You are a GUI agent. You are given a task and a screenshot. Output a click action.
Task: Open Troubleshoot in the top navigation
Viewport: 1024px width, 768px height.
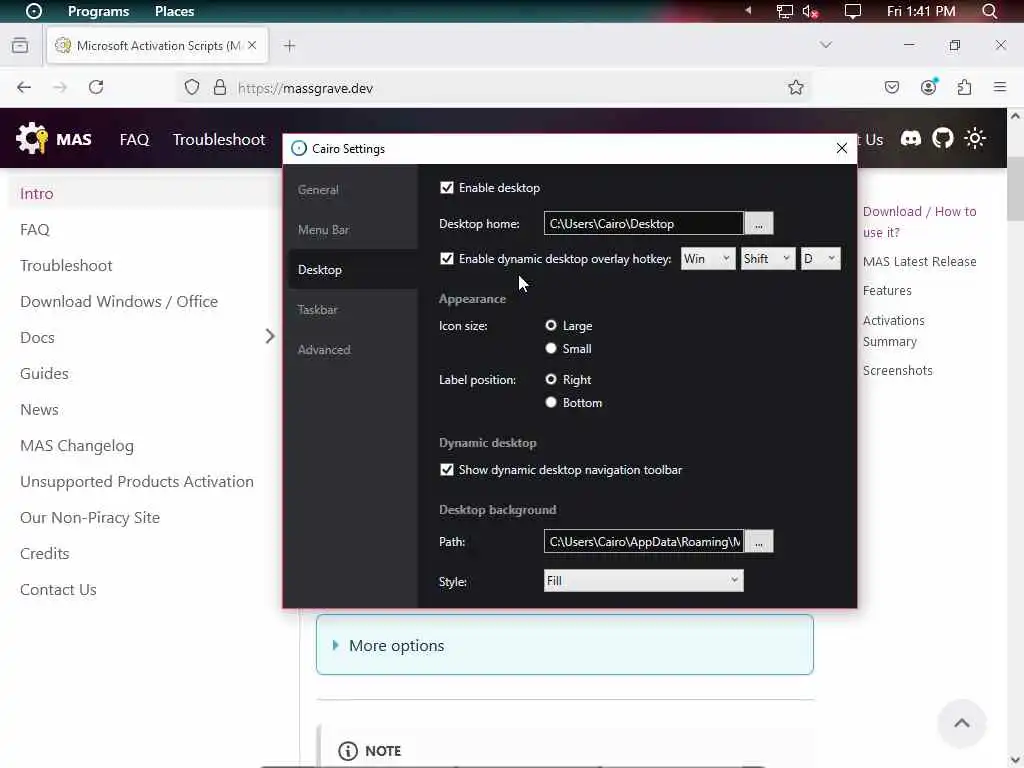[219, 139]
